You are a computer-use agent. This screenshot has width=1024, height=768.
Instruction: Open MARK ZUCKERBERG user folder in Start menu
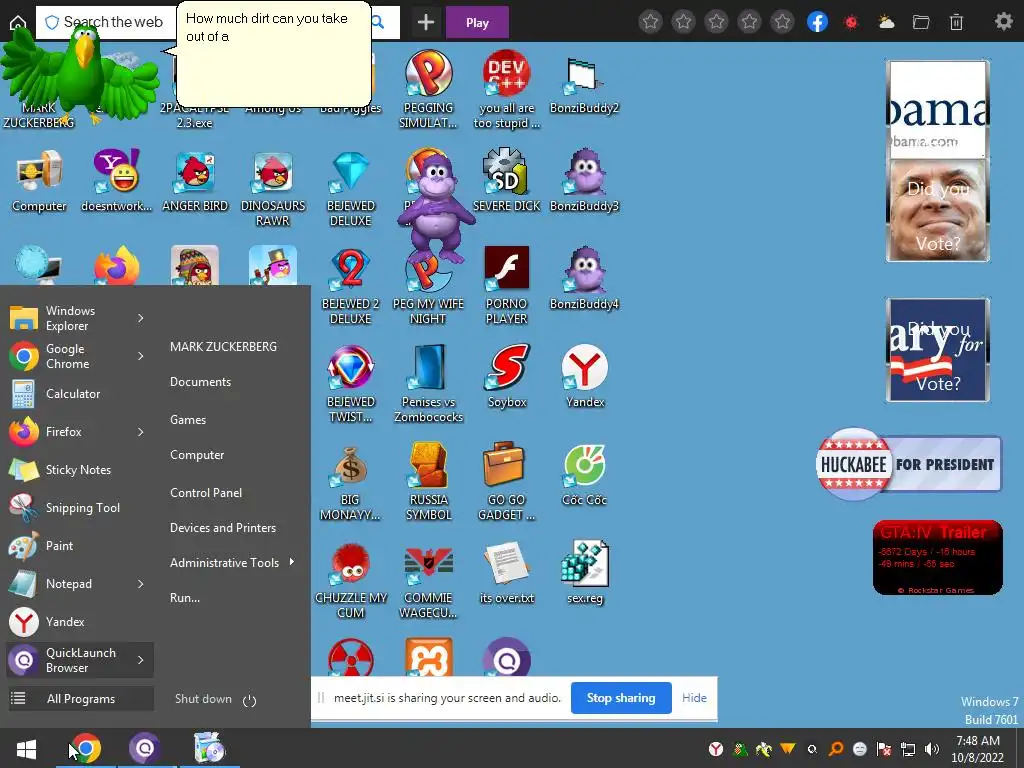pos(223,347)
